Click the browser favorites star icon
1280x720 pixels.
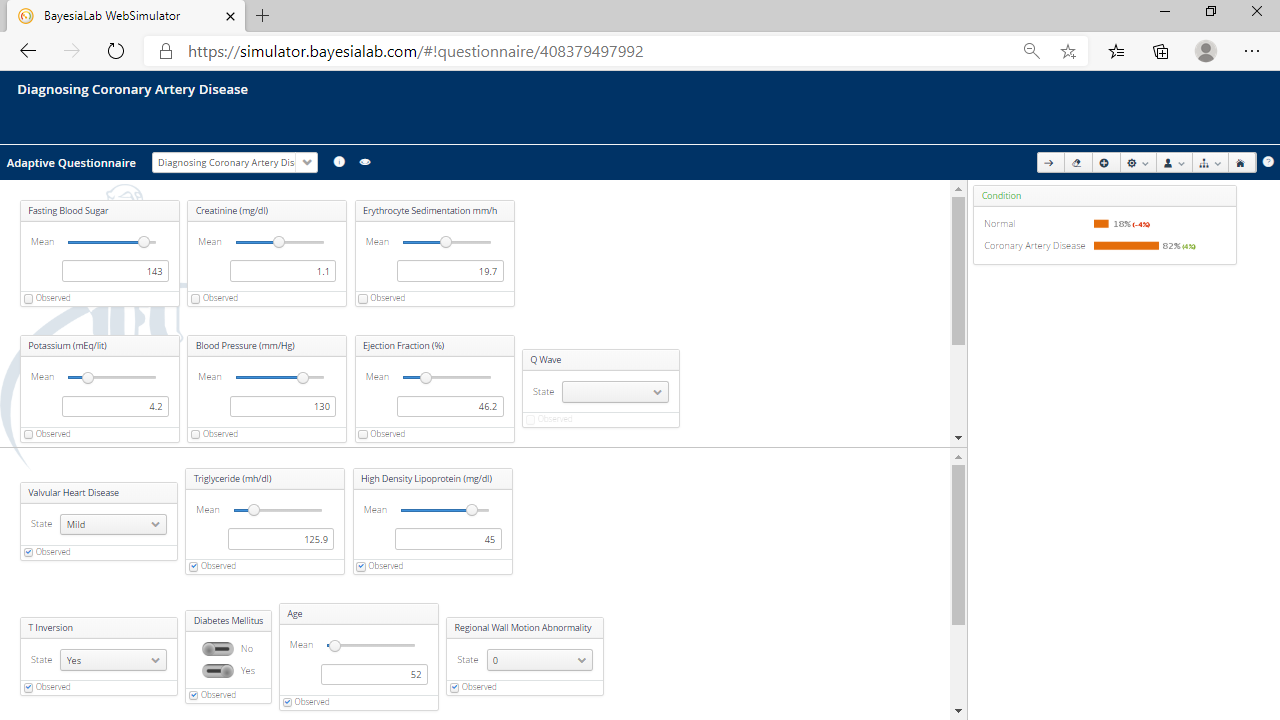pyautogui.click(x=1068, y=51)
